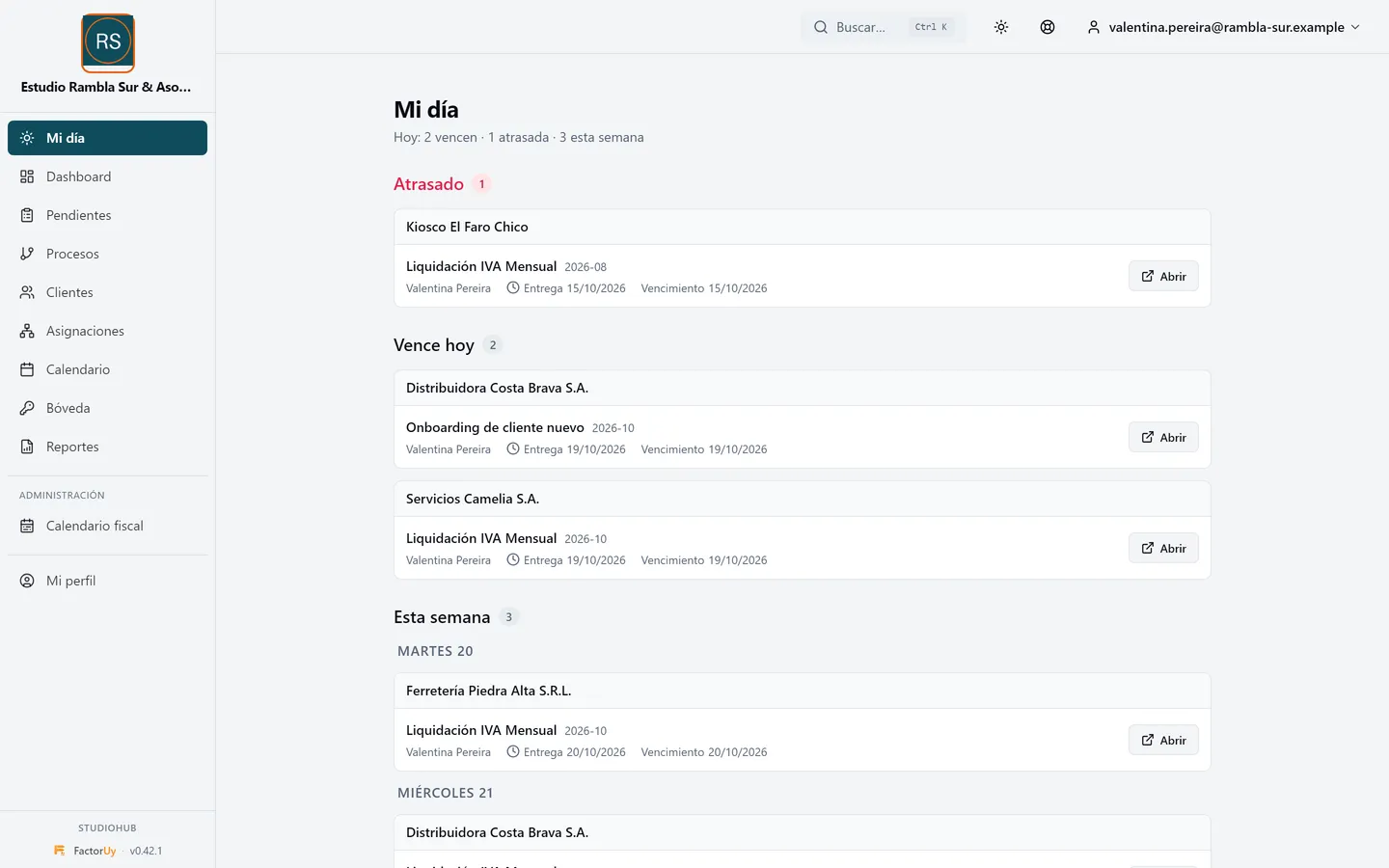Open the user account dropdown chevron
This screenshot has width=1389, height=868.
pyautogui.click(x=1355, y=27)
